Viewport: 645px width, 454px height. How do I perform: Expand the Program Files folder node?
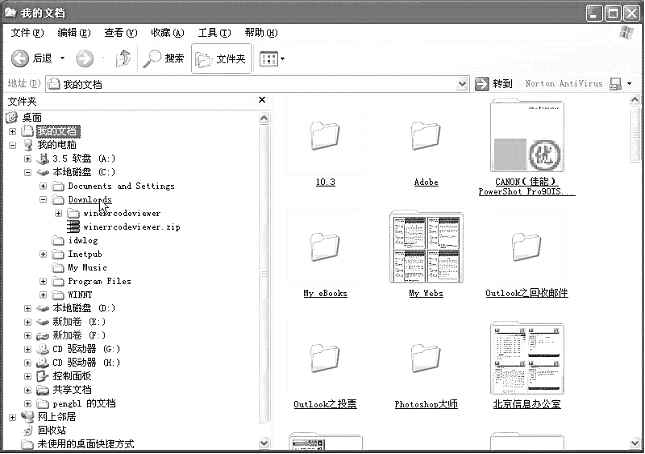(43, 281)
